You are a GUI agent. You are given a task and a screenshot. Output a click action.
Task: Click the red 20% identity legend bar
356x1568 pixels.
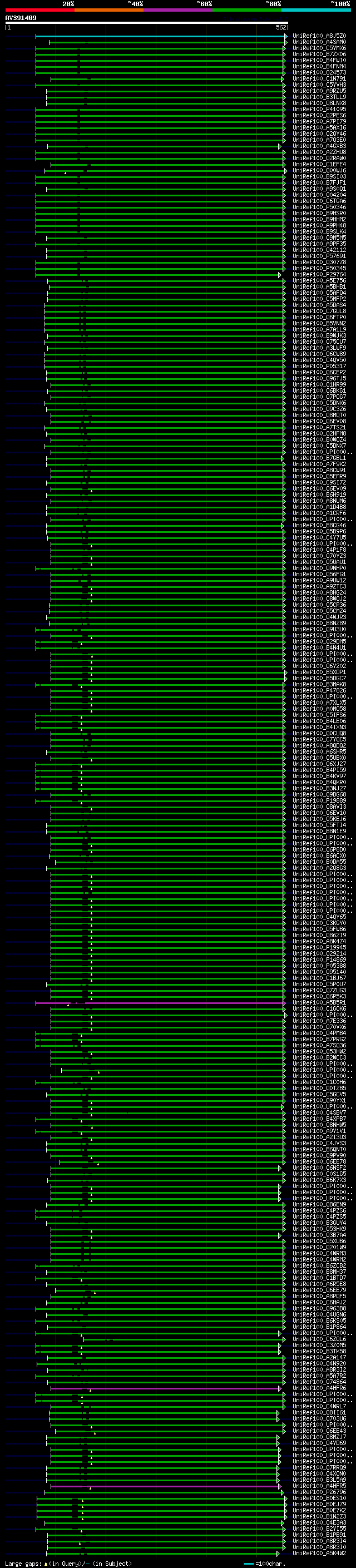pos(39,10)
